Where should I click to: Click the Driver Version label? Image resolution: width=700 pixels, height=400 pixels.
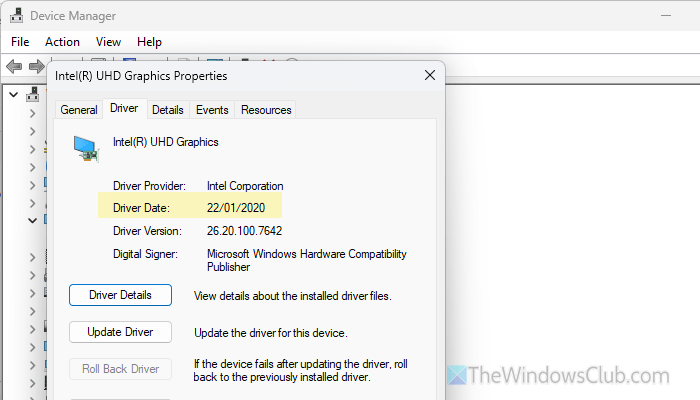click(x=147, y=231)
